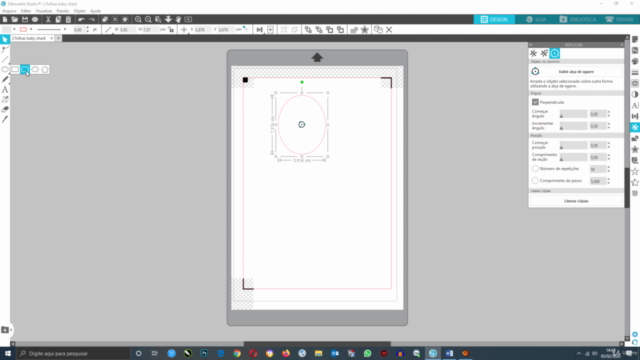The width and height of the screenshot is (640, 360).
Task: Open the Loja store tab
Action: (x=536, y=19)
